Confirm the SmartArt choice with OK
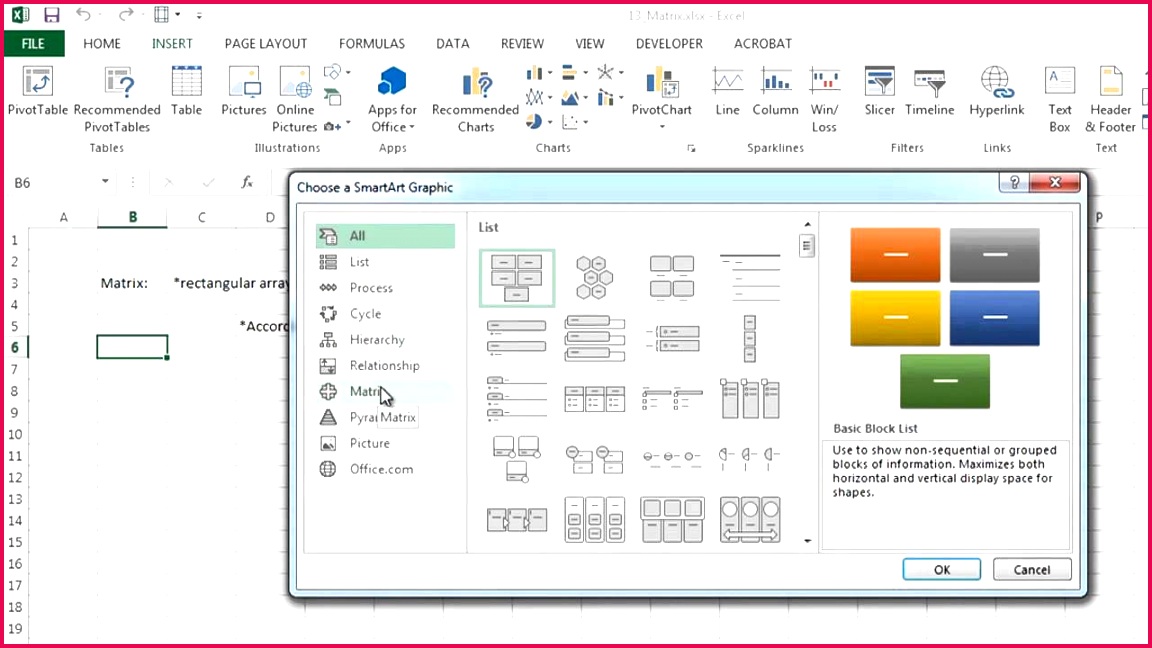The image size is (1152, 648). tap(942, 569)
